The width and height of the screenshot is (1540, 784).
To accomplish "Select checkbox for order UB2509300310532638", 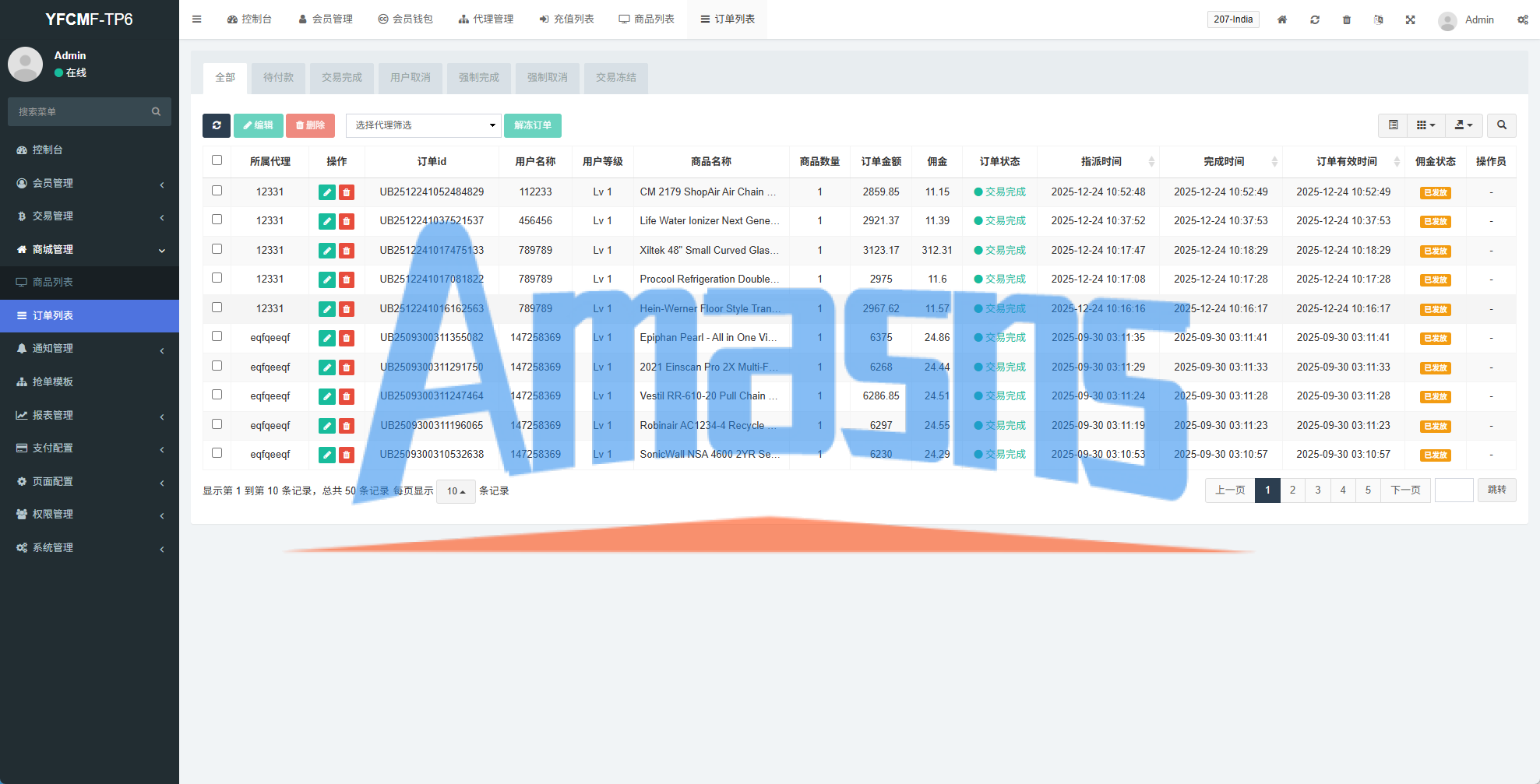I will point(217,453).
